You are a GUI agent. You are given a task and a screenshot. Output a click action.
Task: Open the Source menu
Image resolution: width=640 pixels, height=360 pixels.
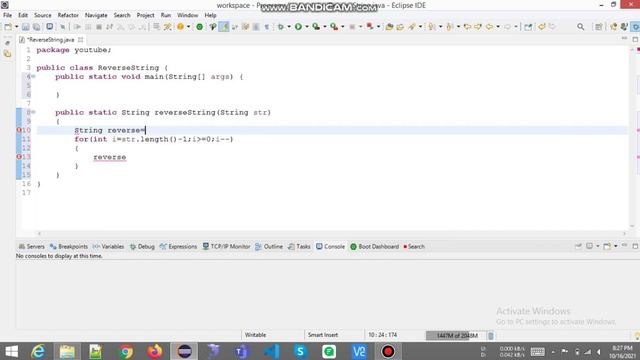[43, 15]
